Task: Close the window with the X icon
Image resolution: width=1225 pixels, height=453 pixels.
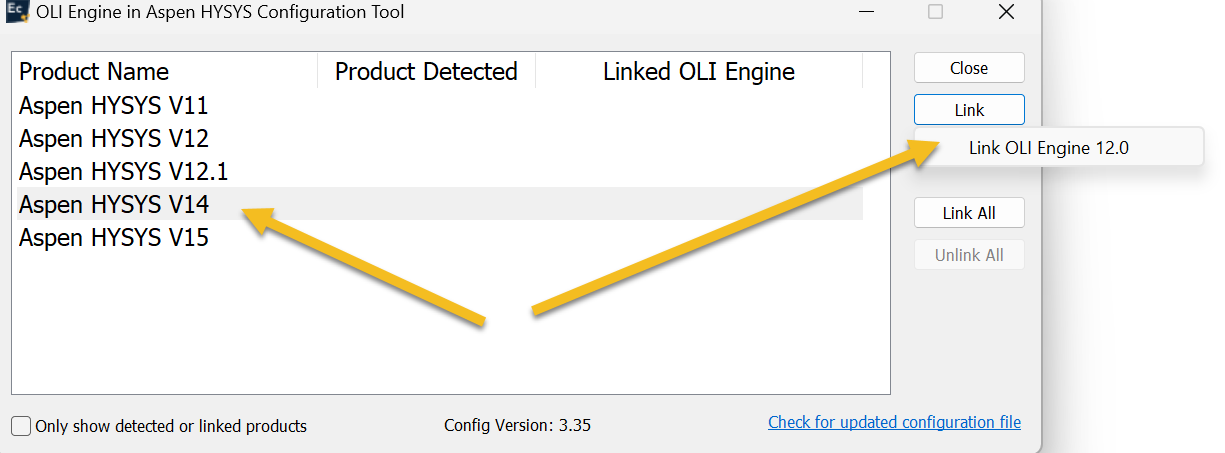Action: click(x=1007, y=13)
